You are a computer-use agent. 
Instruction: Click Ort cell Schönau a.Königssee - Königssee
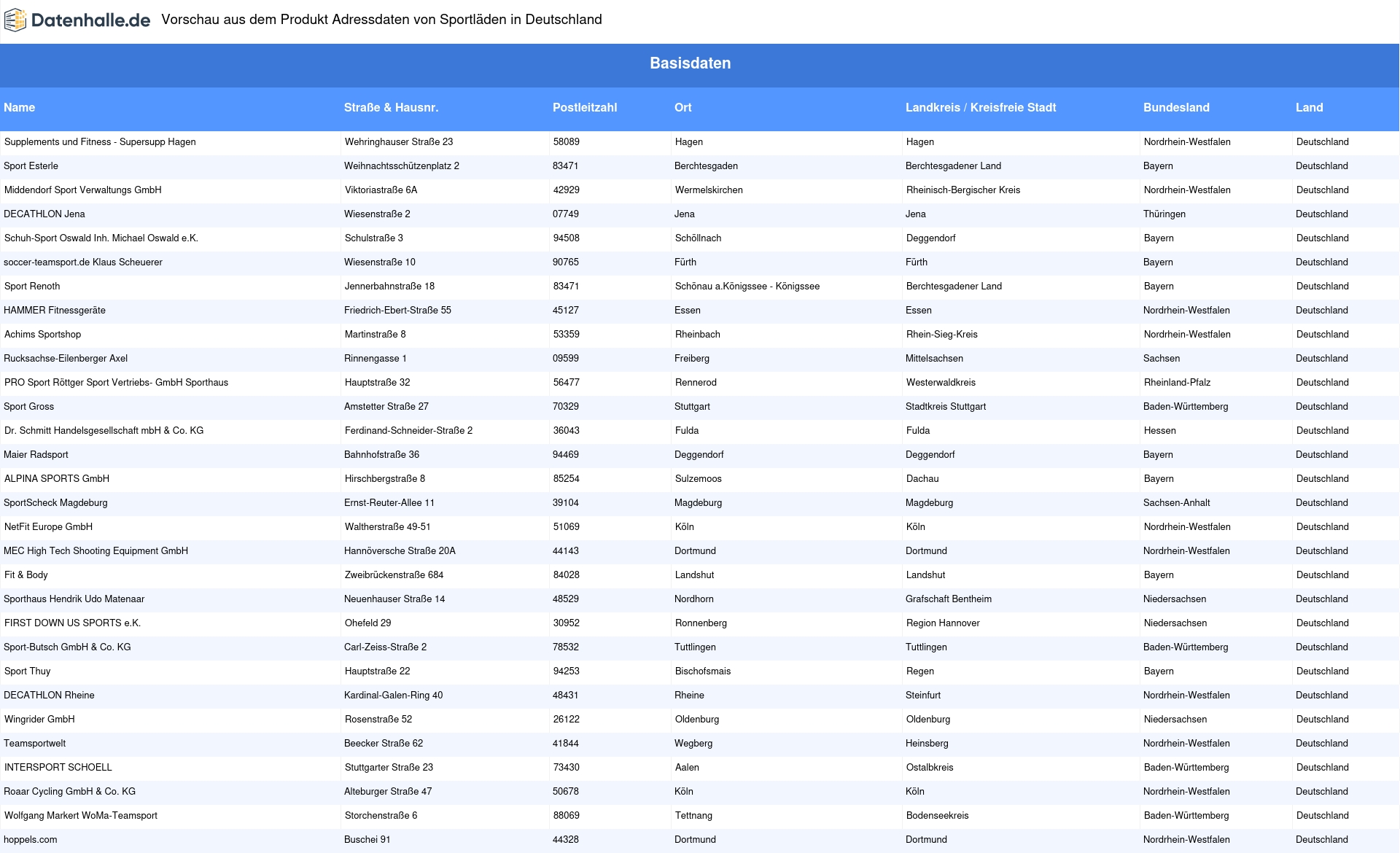(747, 287)
